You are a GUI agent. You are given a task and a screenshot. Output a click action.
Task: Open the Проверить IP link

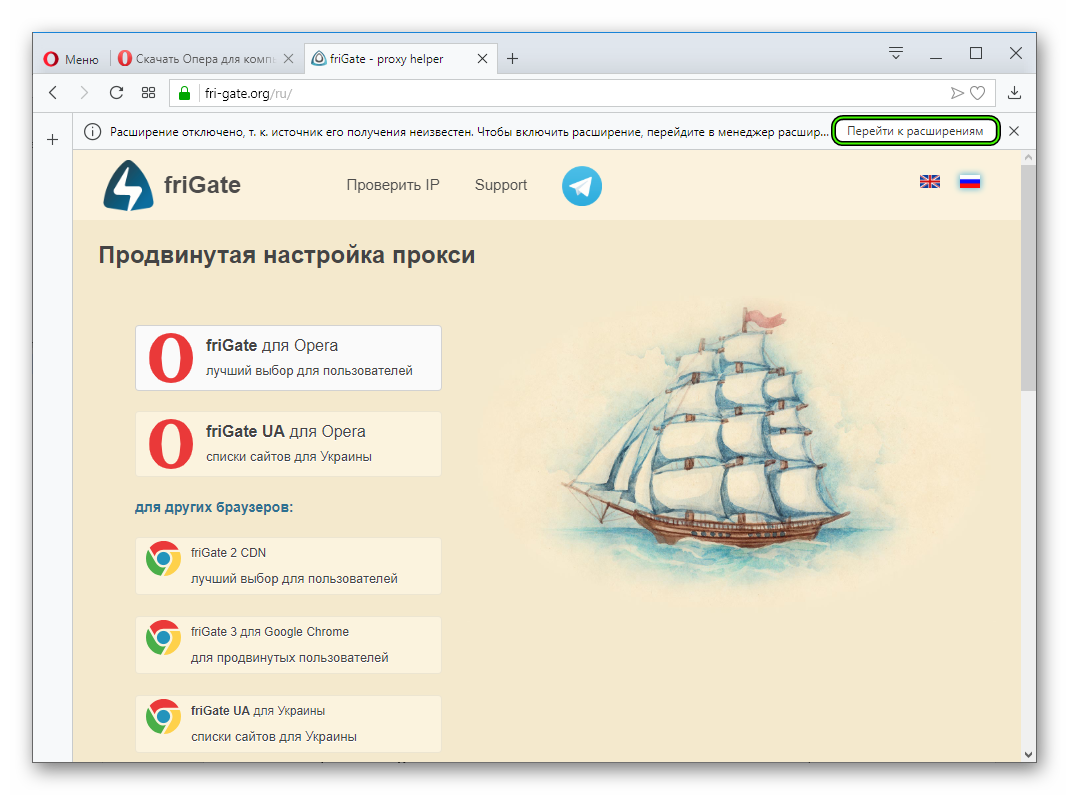tap(393, 185)
